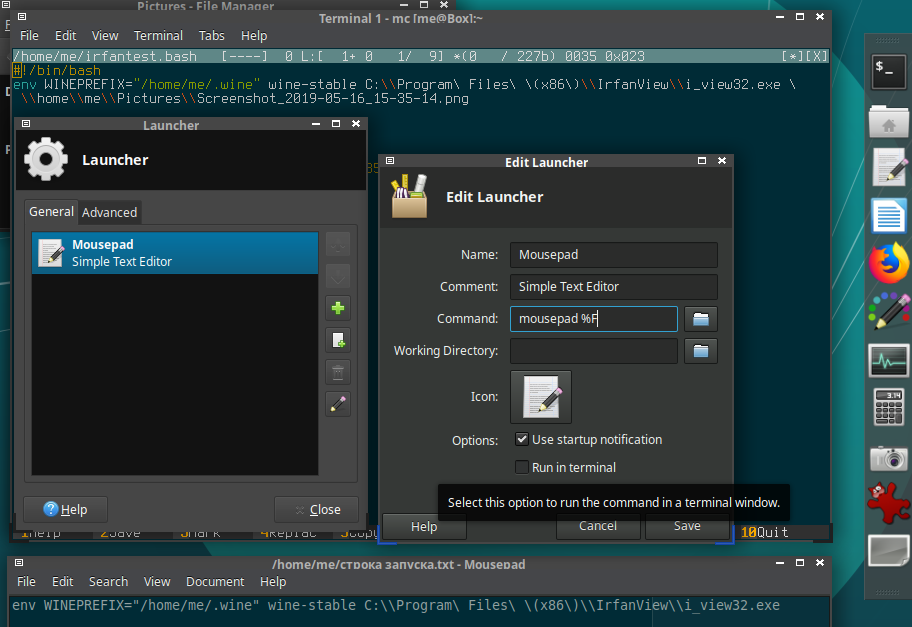Click Close in the Launcher dialog
This screenshot has height=627, width=912.
[316, 510]
